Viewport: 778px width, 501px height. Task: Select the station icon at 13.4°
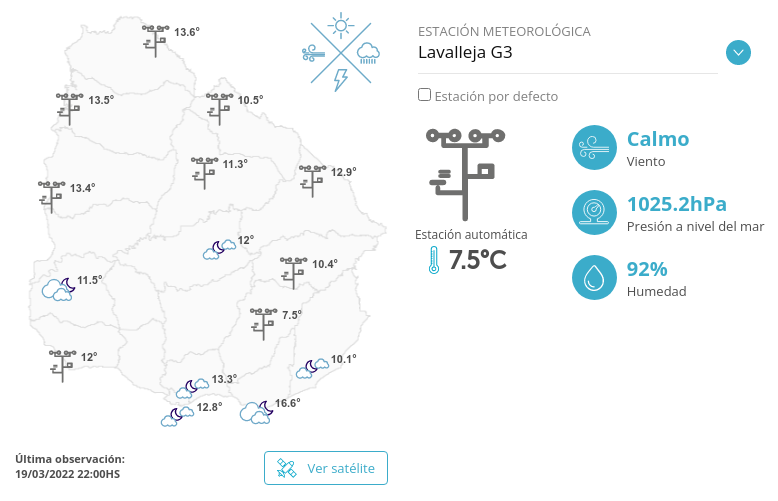tap(52, 197)
